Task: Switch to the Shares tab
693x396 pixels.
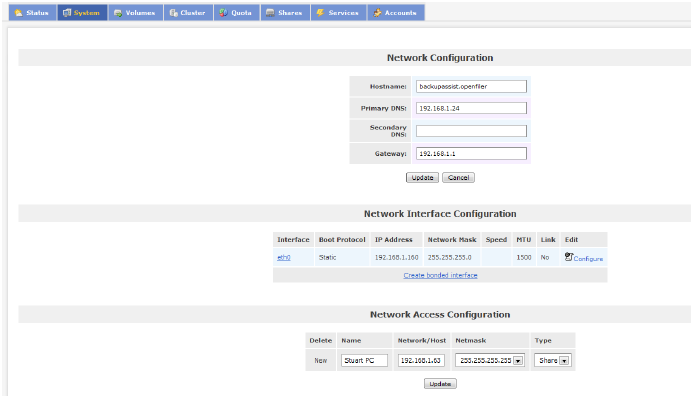Action: [285, 12]
